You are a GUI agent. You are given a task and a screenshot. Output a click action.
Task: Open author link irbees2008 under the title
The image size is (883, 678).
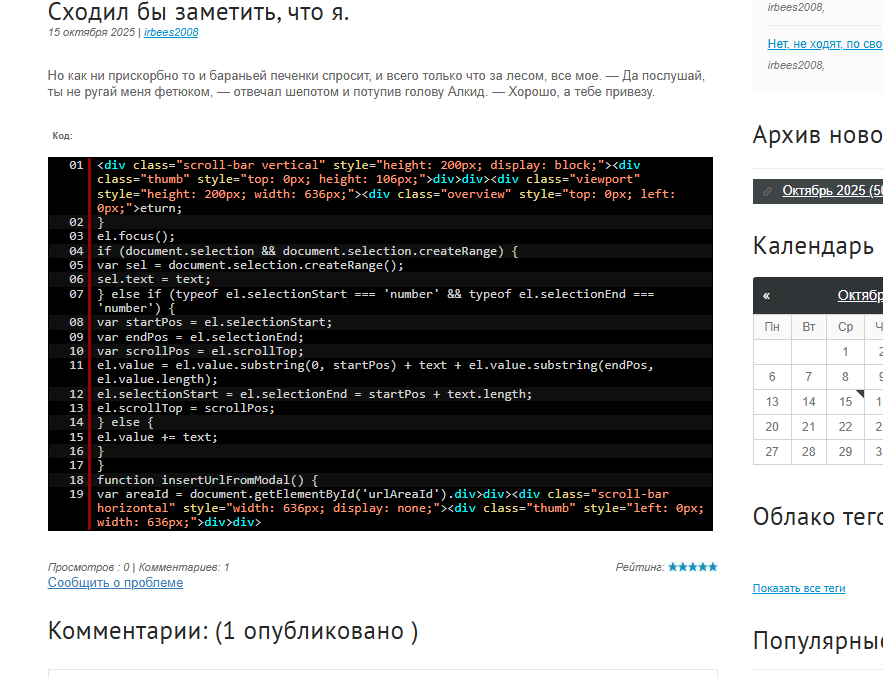(171, 32)
